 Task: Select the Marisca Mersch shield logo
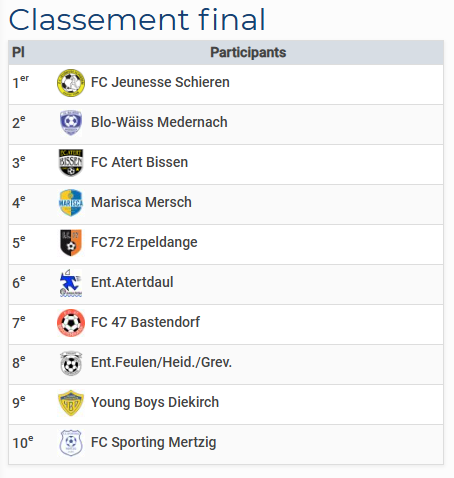(x=71, y=203)
